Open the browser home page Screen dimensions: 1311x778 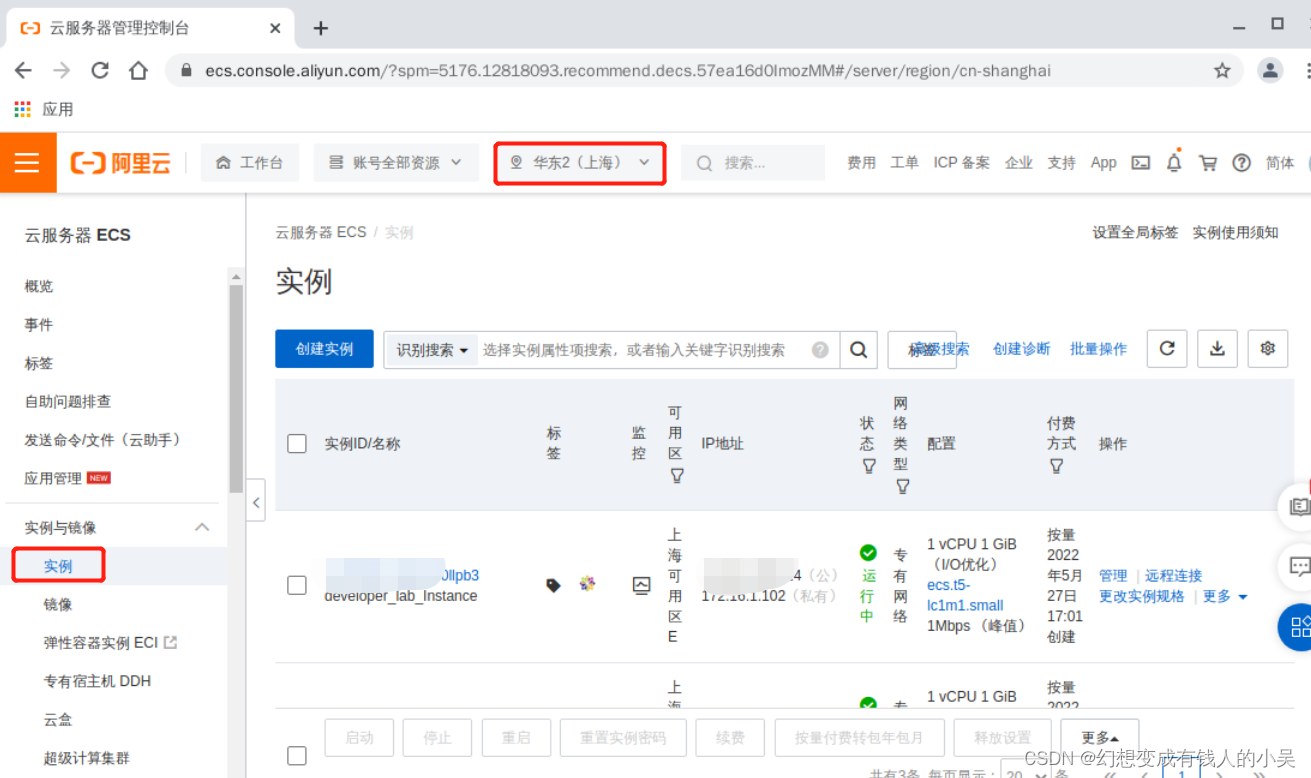coord(138,71)
